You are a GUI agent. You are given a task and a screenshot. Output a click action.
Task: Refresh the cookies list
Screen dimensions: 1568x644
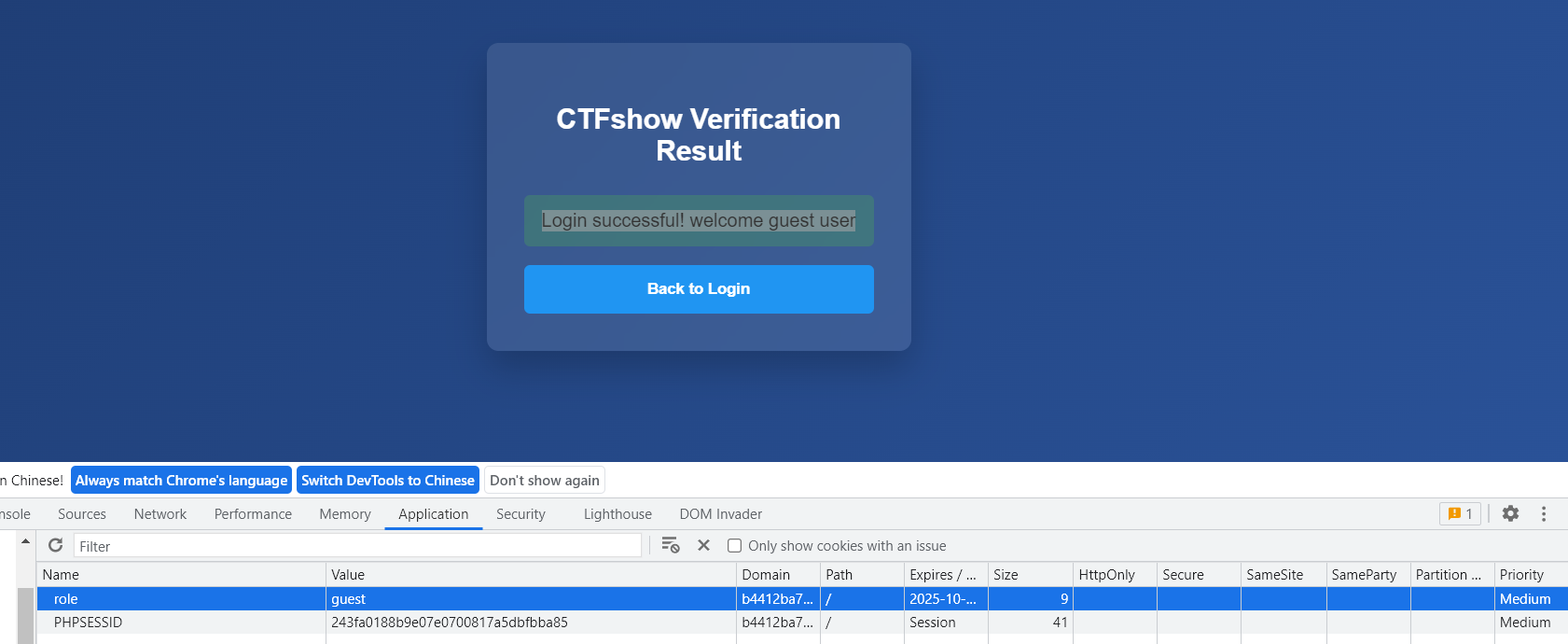pyautogui.click(x=56, y=545)
